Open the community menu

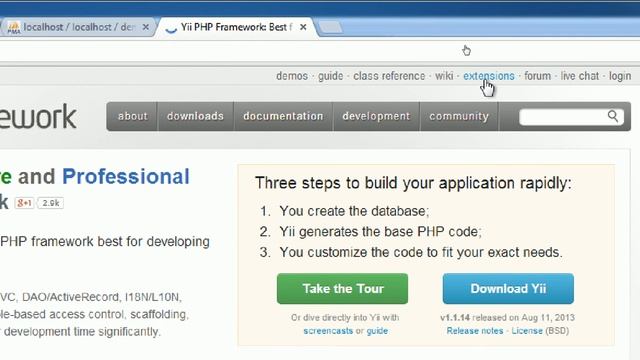(x=459, y=116)
